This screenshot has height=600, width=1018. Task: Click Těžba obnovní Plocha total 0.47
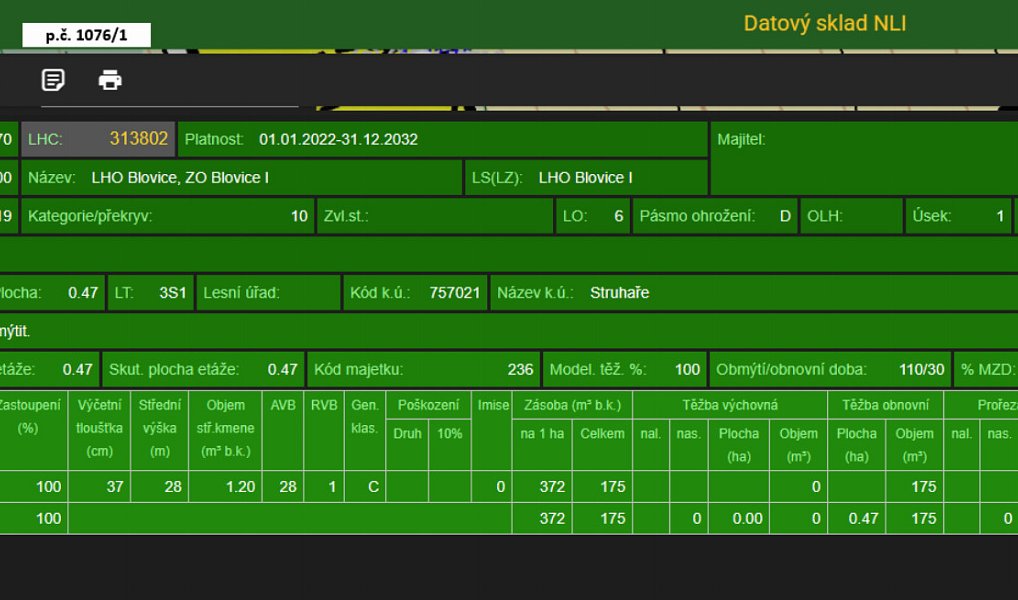863,519
